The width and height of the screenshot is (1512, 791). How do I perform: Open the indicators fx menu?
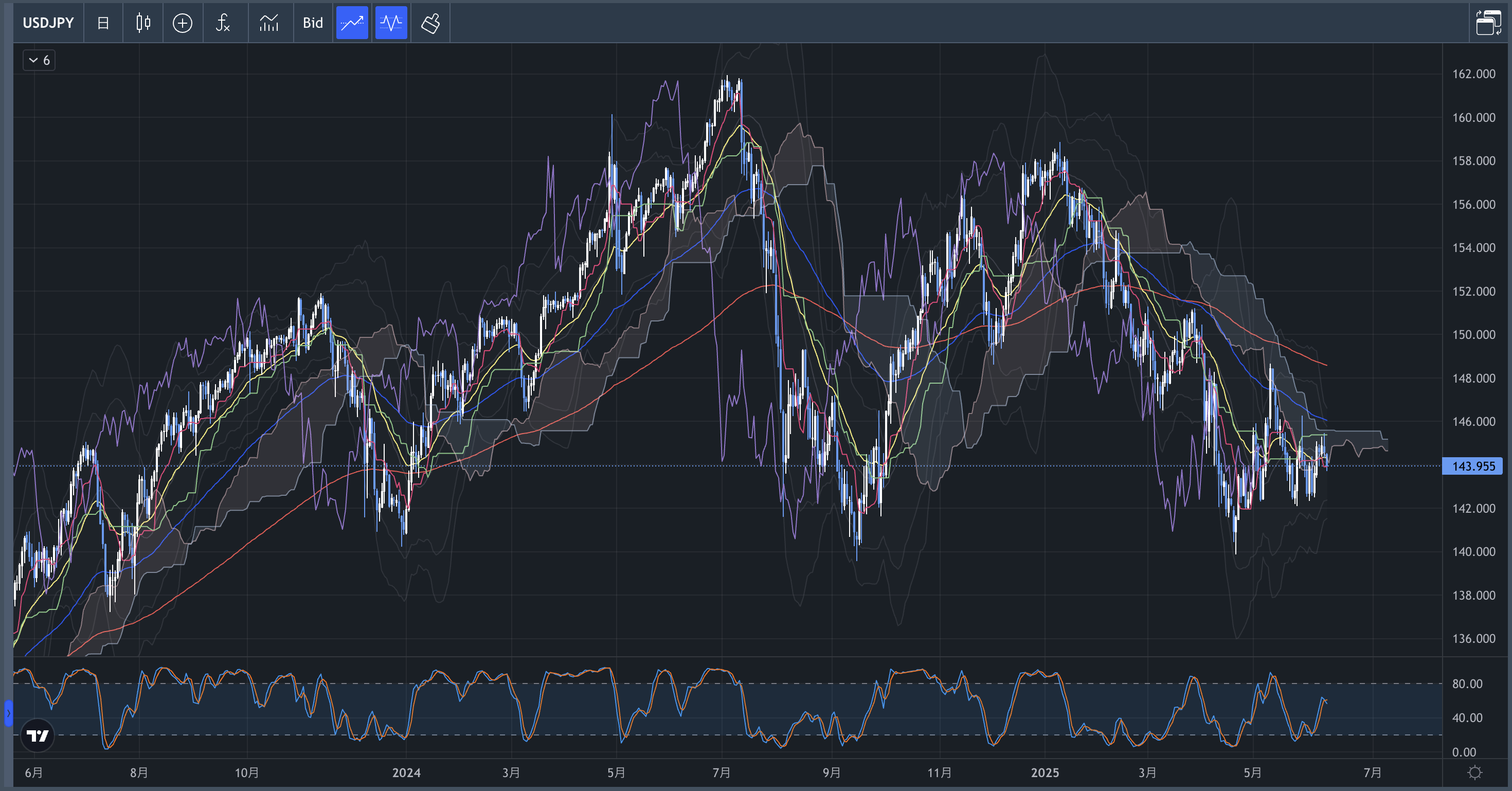[x=223, y=23]
